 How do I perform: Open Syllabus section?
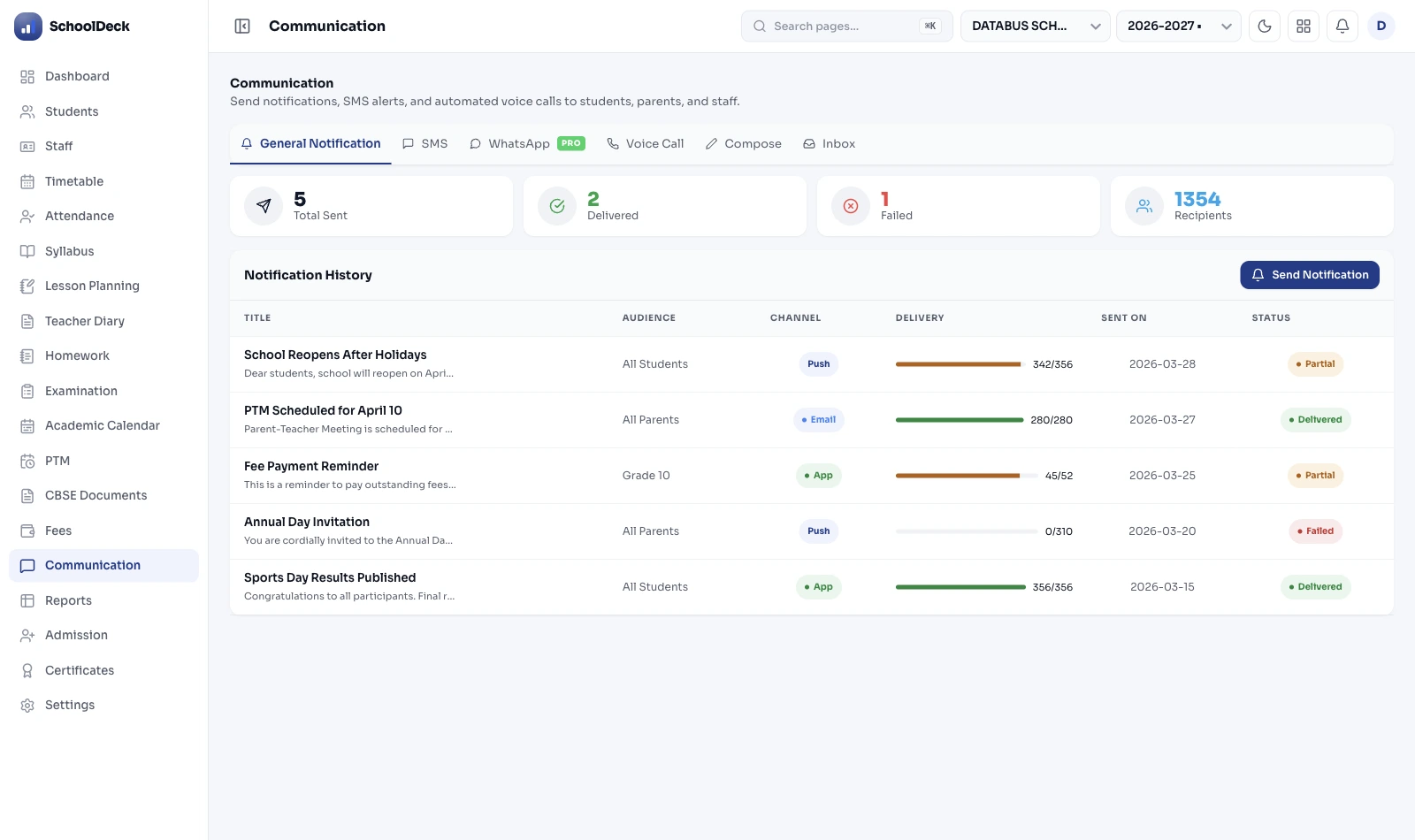(x=103, y=251)
